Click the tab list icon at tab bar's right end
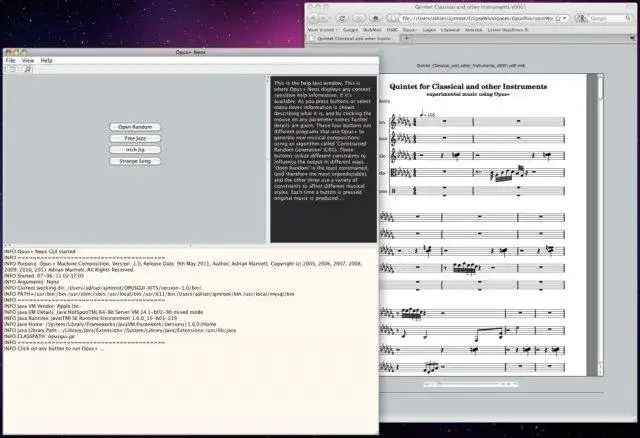This screenshot has width=640, height=438. (632, 38)
